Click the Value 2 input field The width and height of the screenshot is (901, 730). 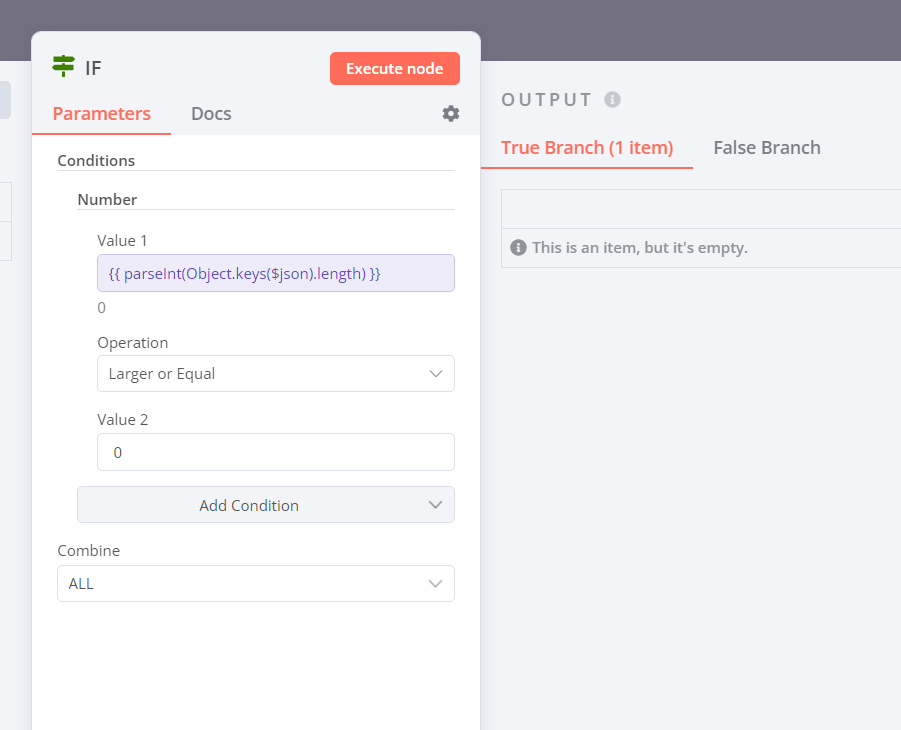click(275, 452)
